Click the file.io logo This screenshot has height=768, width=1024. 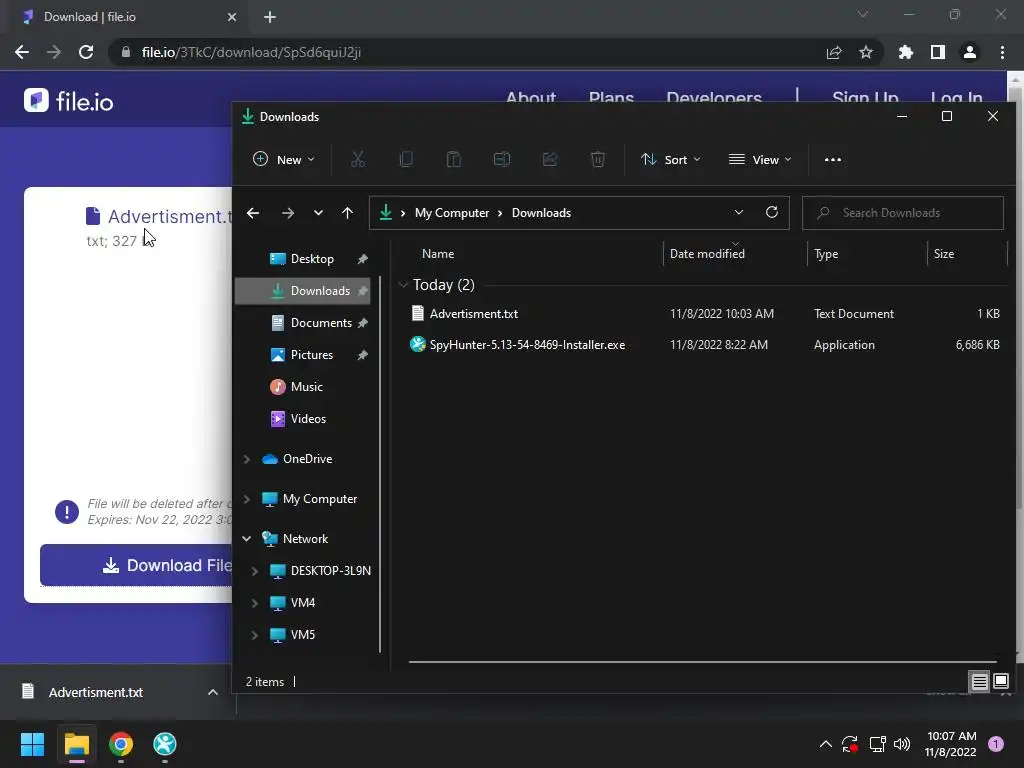(x=69, y=101)
